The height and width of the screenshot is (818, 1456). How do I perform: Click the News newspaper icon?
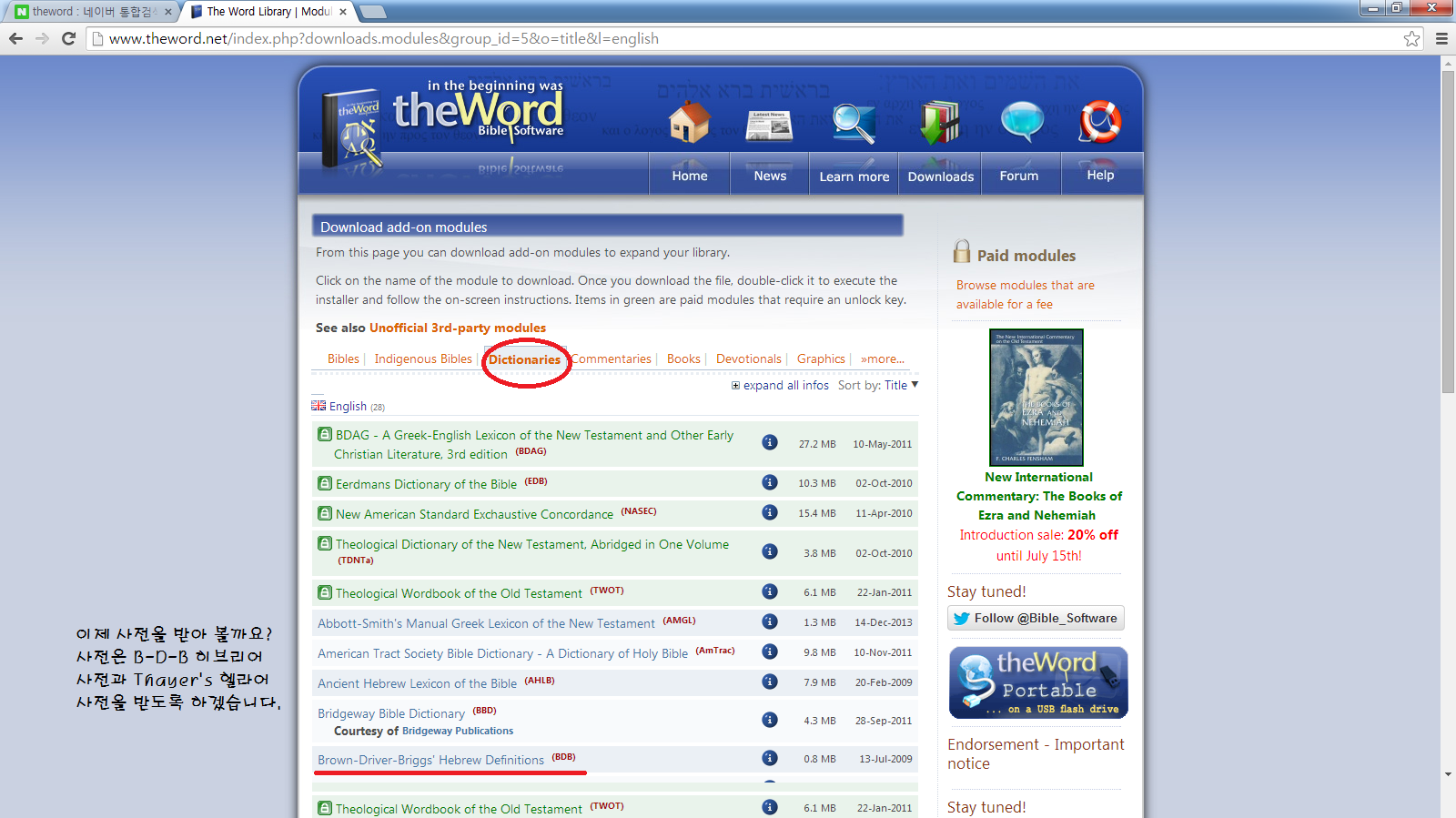tap(769, 126)
